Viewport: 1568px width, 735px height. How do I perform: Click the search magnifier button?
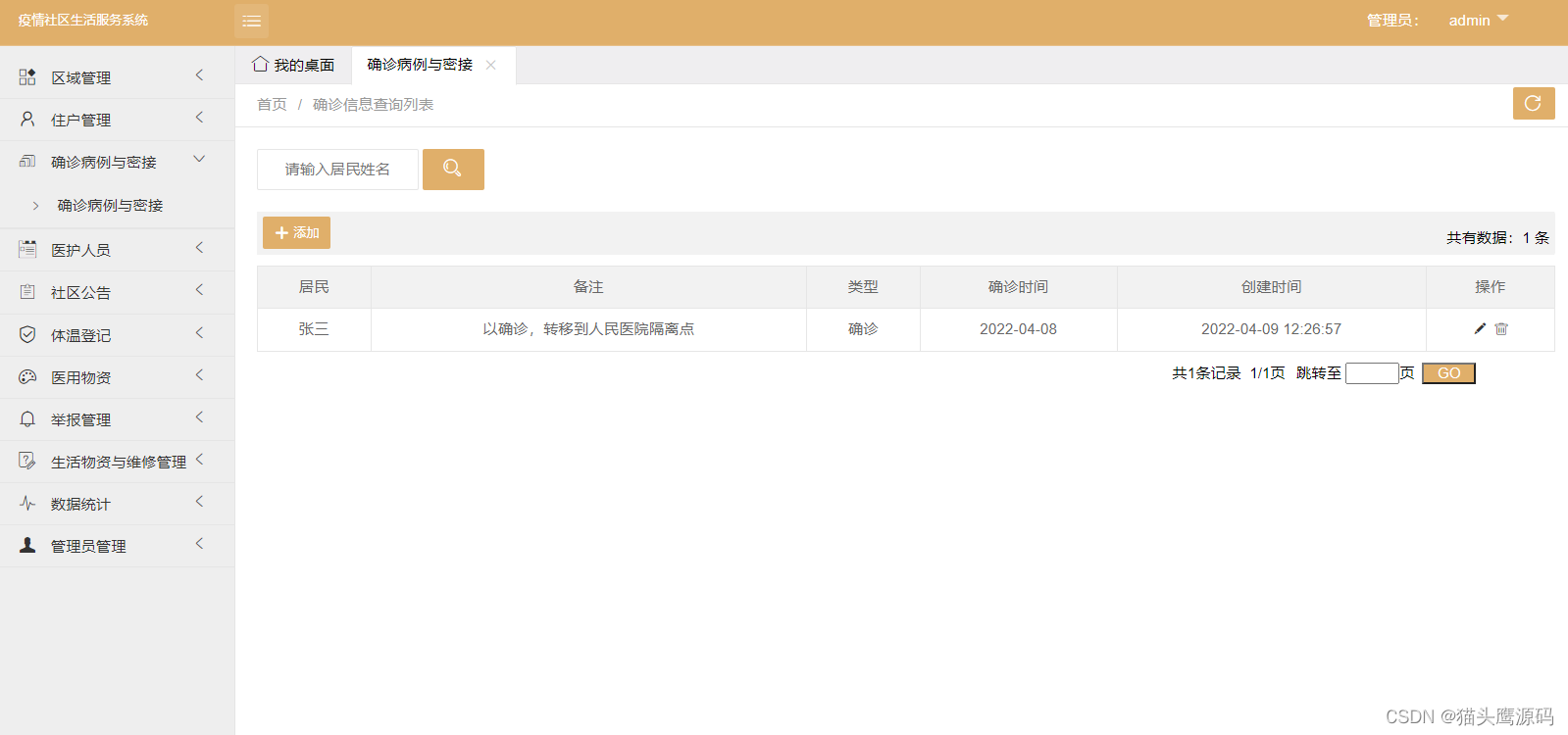[453, 170]
